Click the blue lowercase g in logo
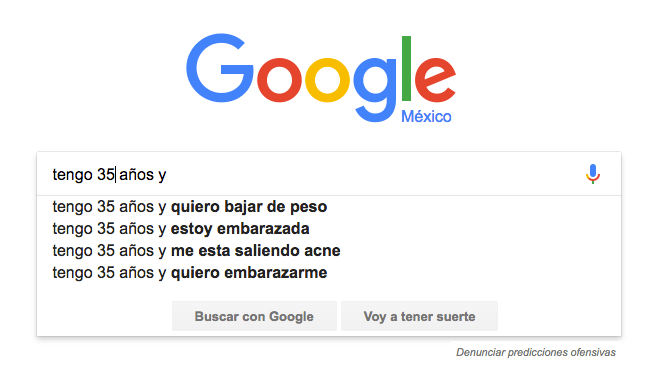This screenshot has height=375, width=654. coord(375,90)
